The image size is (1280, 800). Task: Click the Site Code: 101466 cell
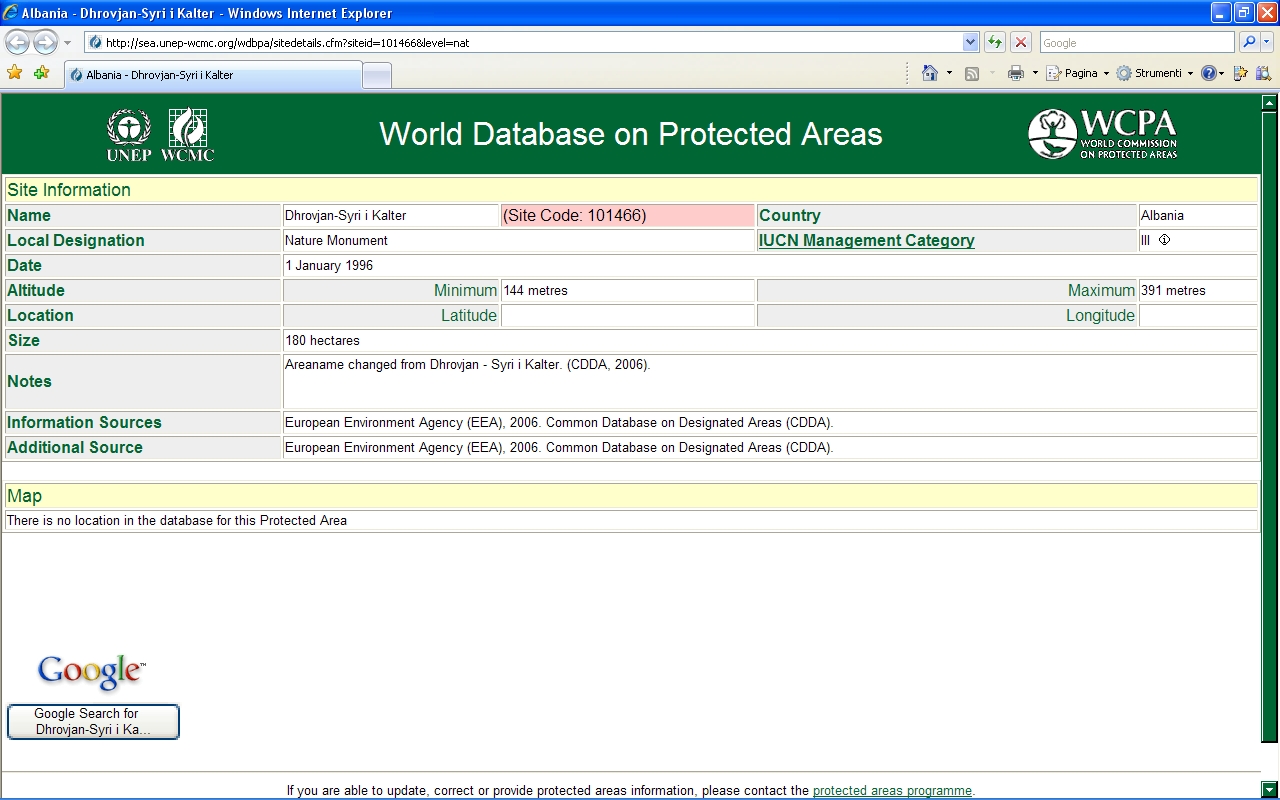coord(627,215)
